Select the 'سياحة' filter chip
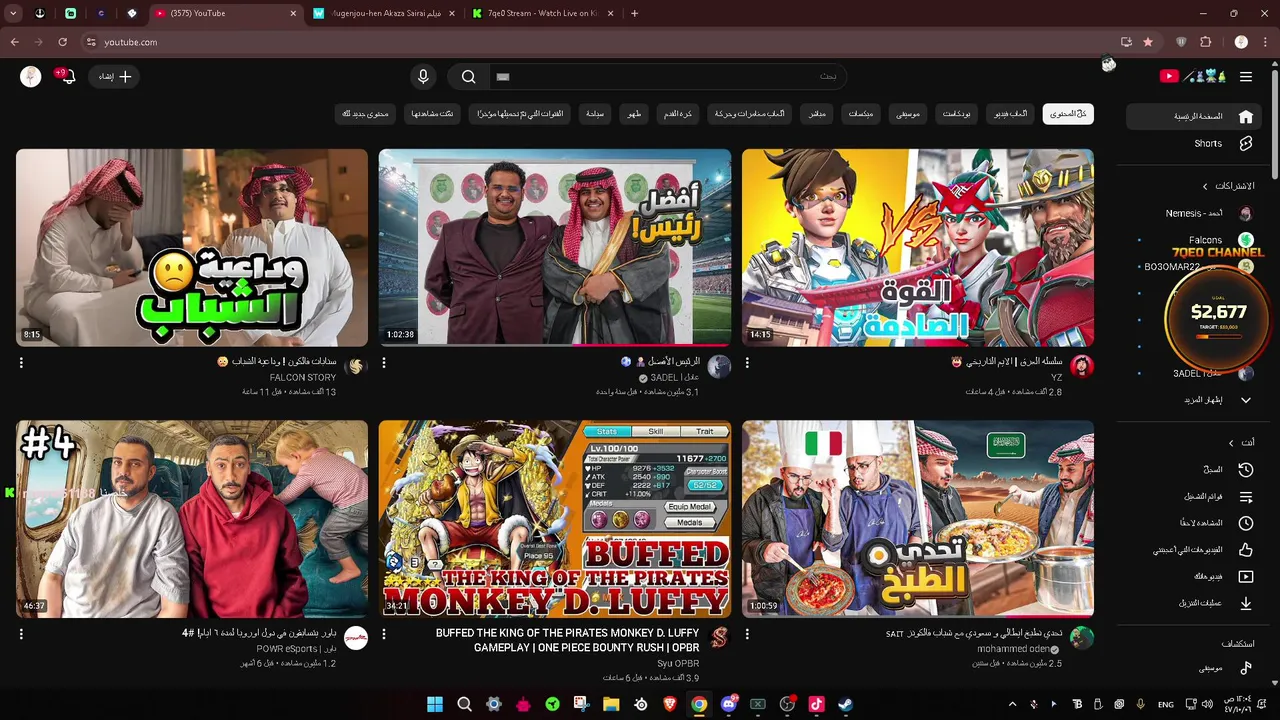Screen dimensions: 1280x720 point(594,114)
